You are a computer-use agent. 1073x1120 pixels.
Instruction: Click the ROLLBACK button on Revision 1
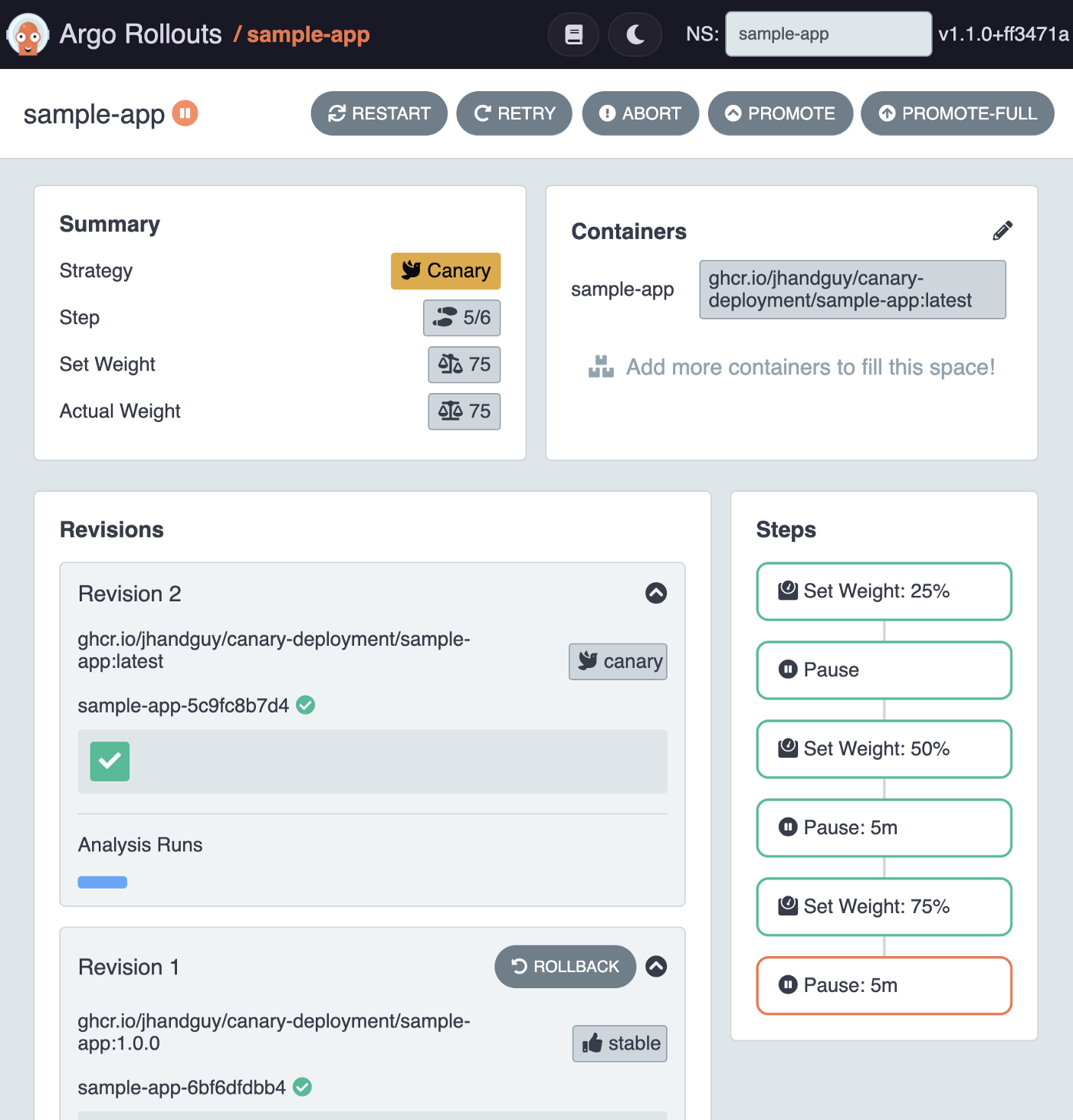pos(566,967)
